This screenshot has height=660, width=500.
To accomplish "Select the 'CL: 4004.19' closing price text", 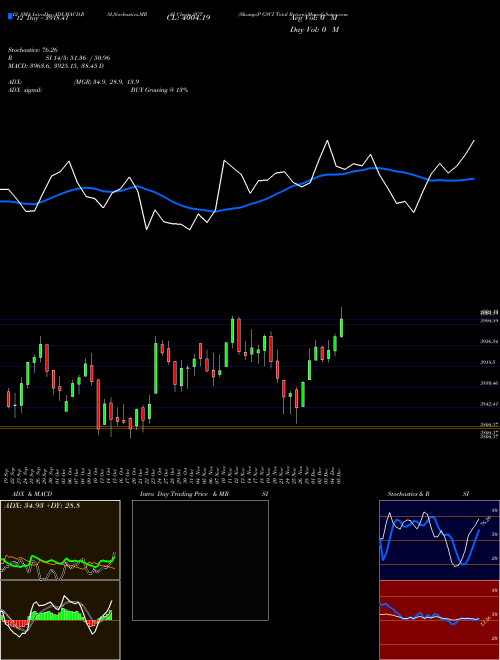I will (188, 18).
